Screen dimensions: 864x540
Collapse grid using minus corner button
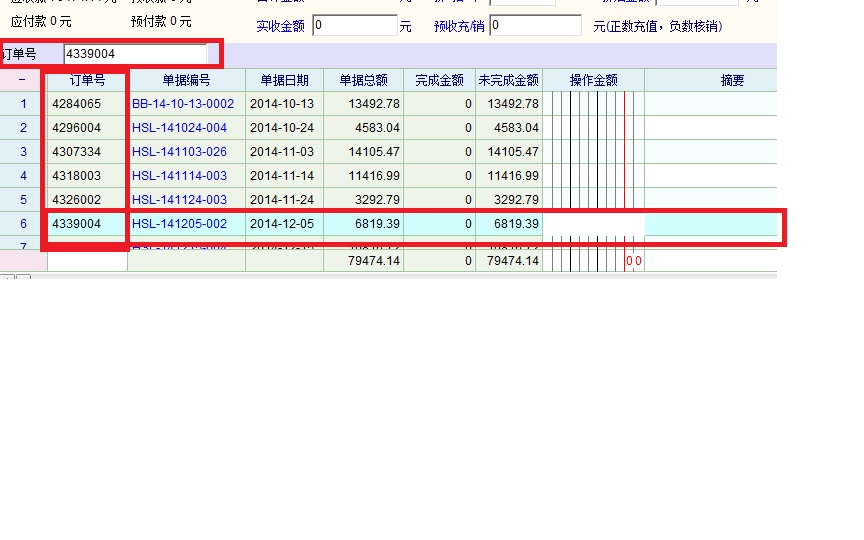(x=22, y=80)
